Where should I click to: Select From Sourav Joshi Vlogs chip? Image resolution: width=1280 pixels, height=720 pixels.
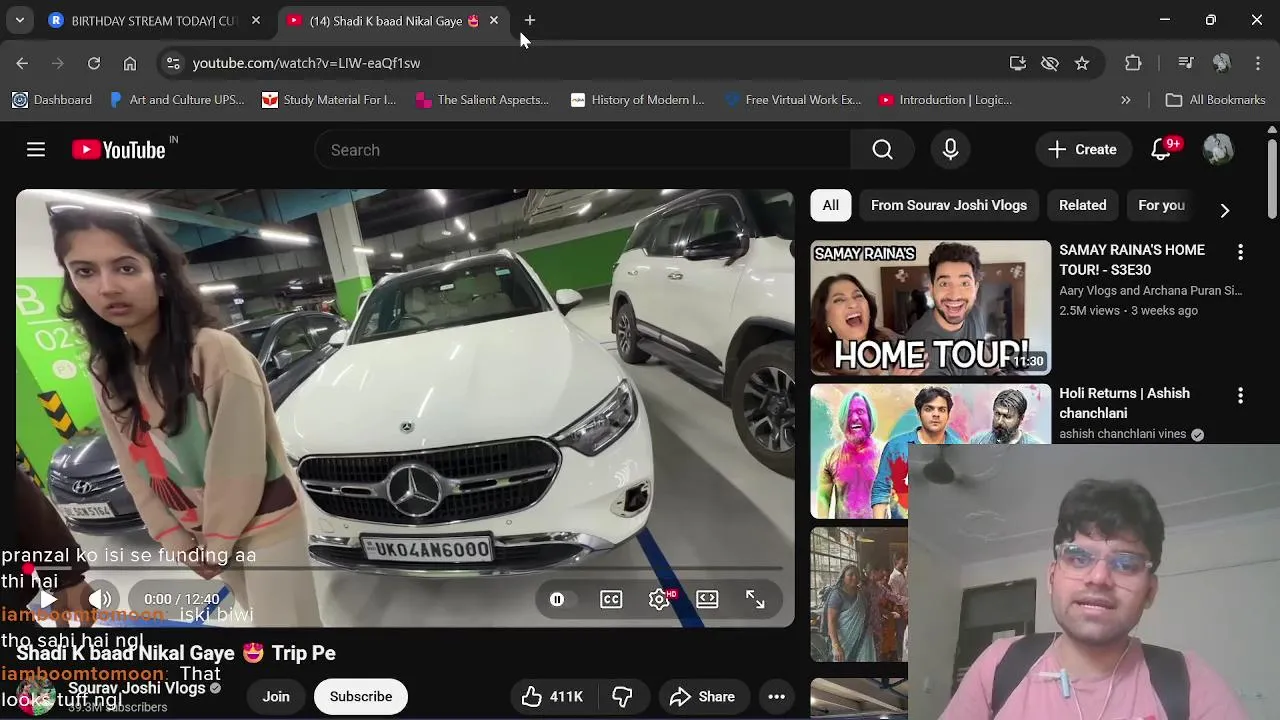pos(949,205)
